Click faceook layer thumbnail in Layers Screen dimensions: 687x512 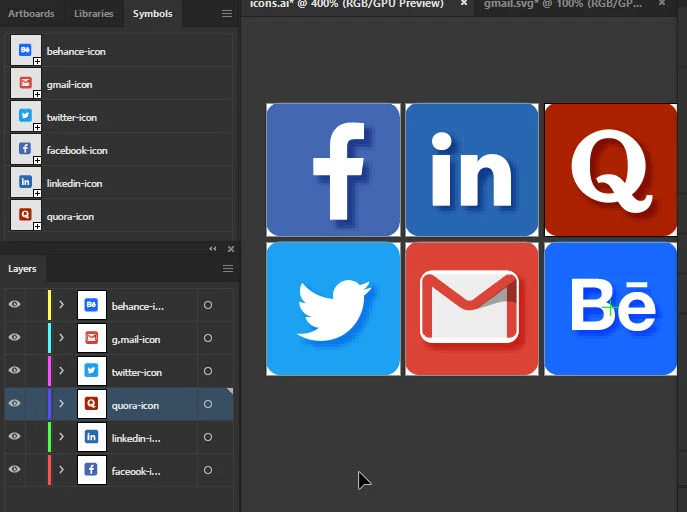(x=92, y=470)
